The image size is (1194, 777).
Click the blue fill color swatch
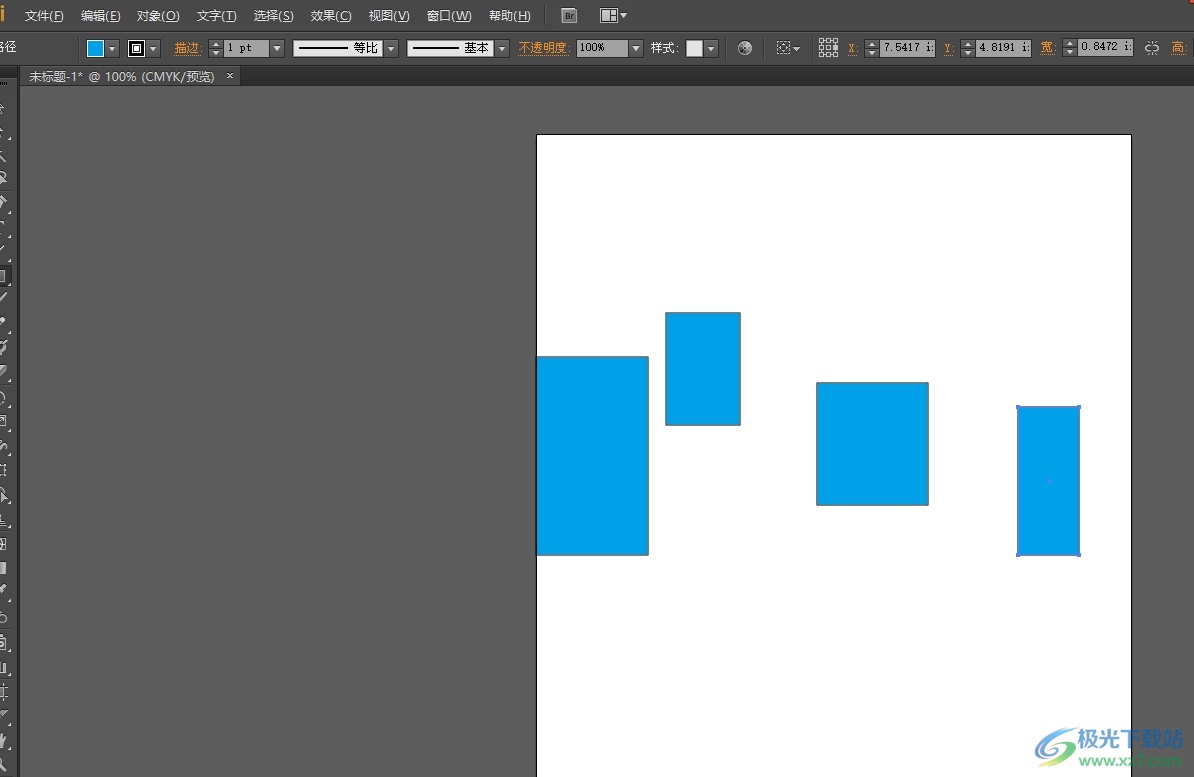pyautogui.click(x=96, y=48)
